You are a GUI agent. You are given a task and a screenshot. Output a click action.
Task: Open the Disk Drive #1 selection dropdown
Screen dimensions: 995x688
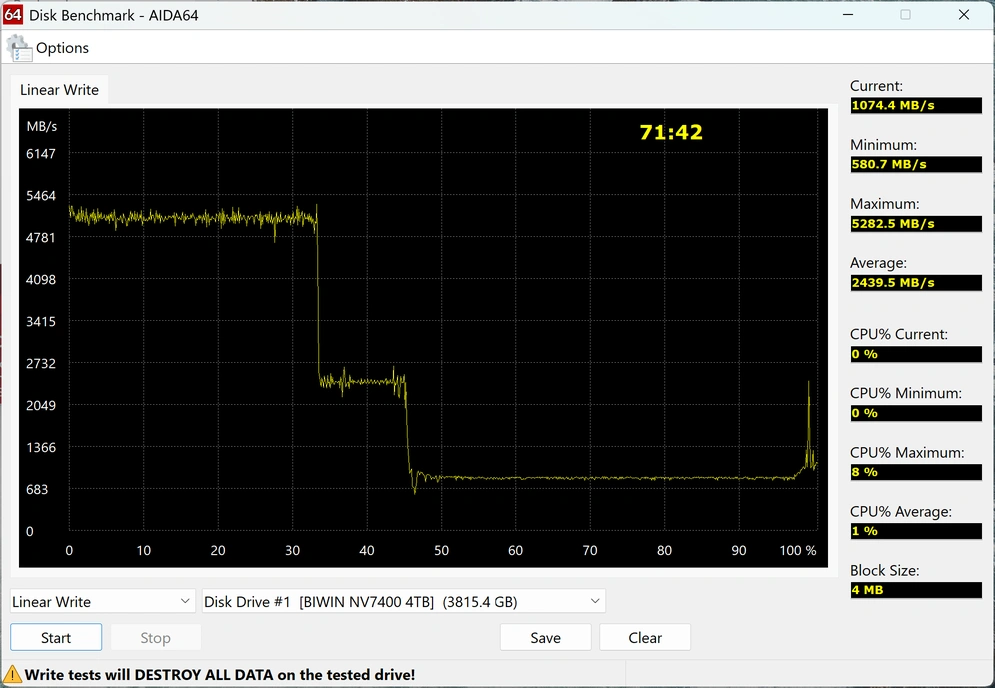point(595,601)
